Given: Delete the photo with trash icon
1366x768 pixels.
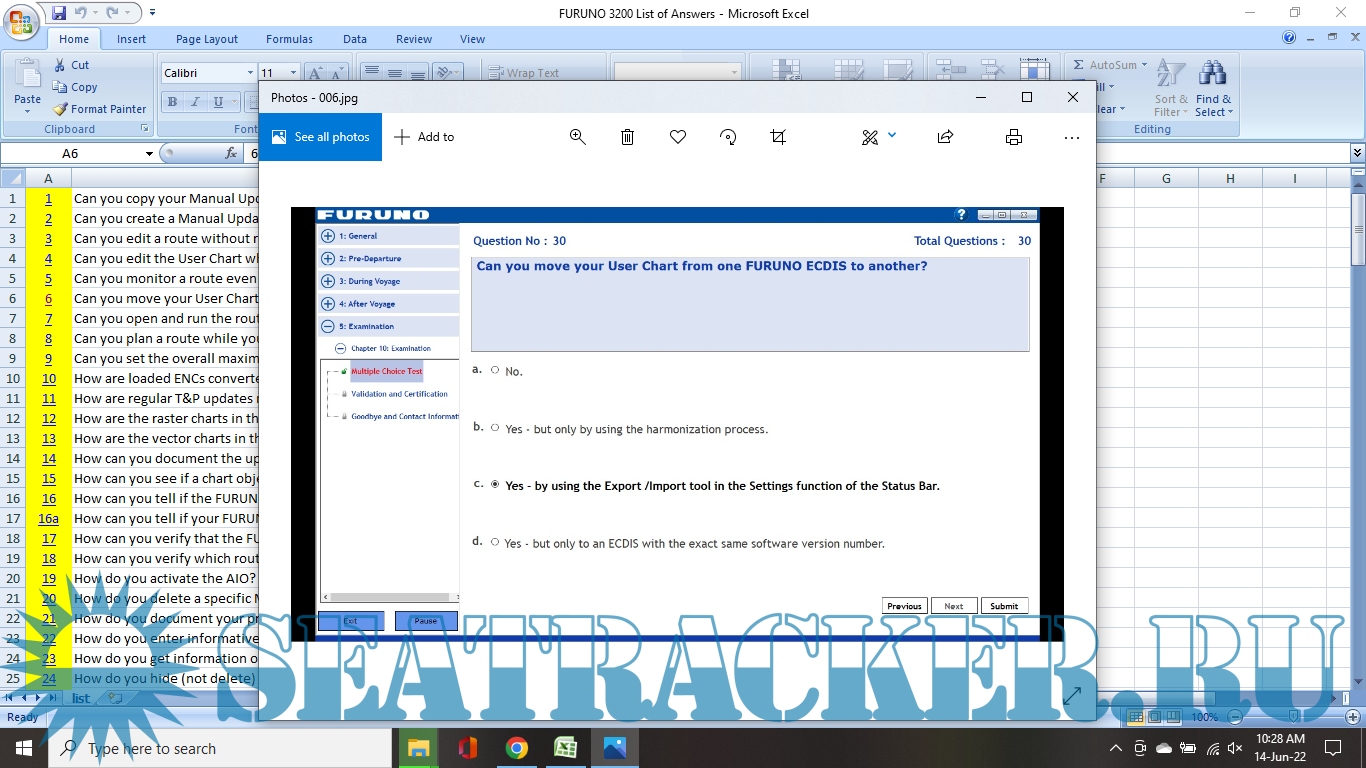Looking at the screenshot, I should 627,137.
